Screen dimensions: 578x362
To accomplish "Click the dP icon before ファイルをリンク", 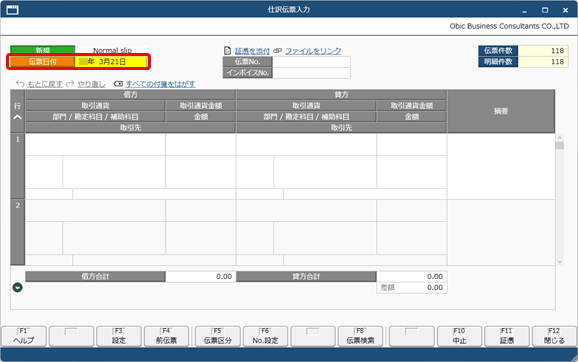I will click(277, 51).
